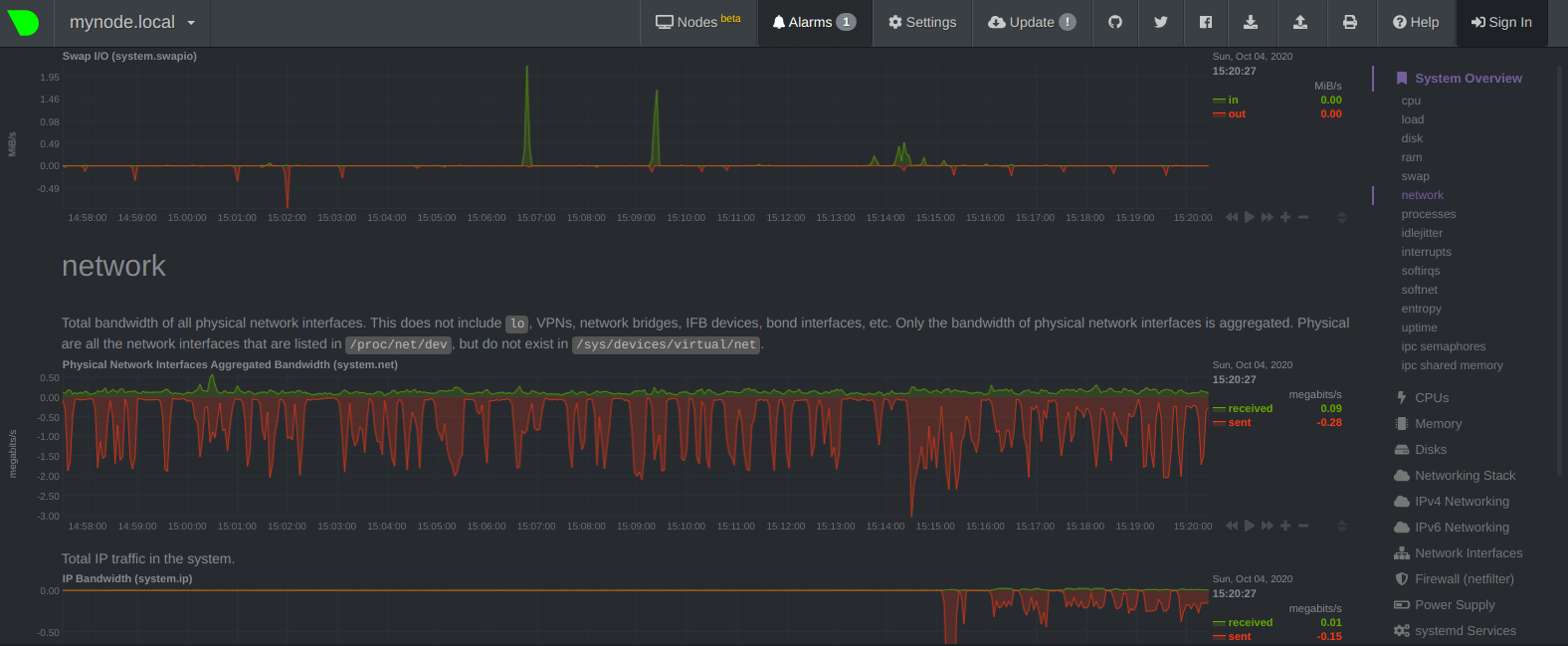
Task: Toggle 'received' in IP Bandwidth chart legend
Action: (x=1250, y=622)
